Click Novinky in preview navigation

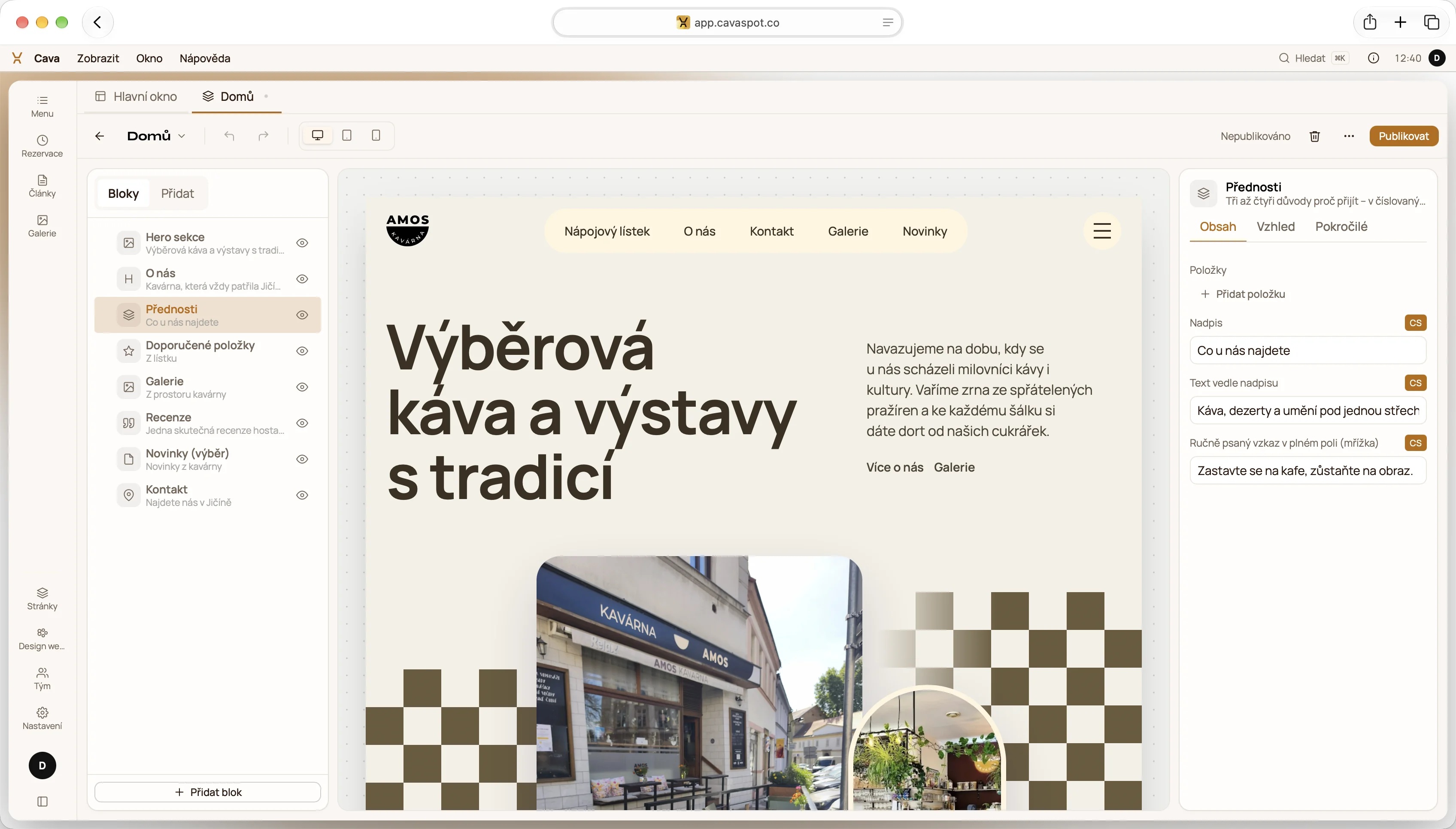[925, 231]
